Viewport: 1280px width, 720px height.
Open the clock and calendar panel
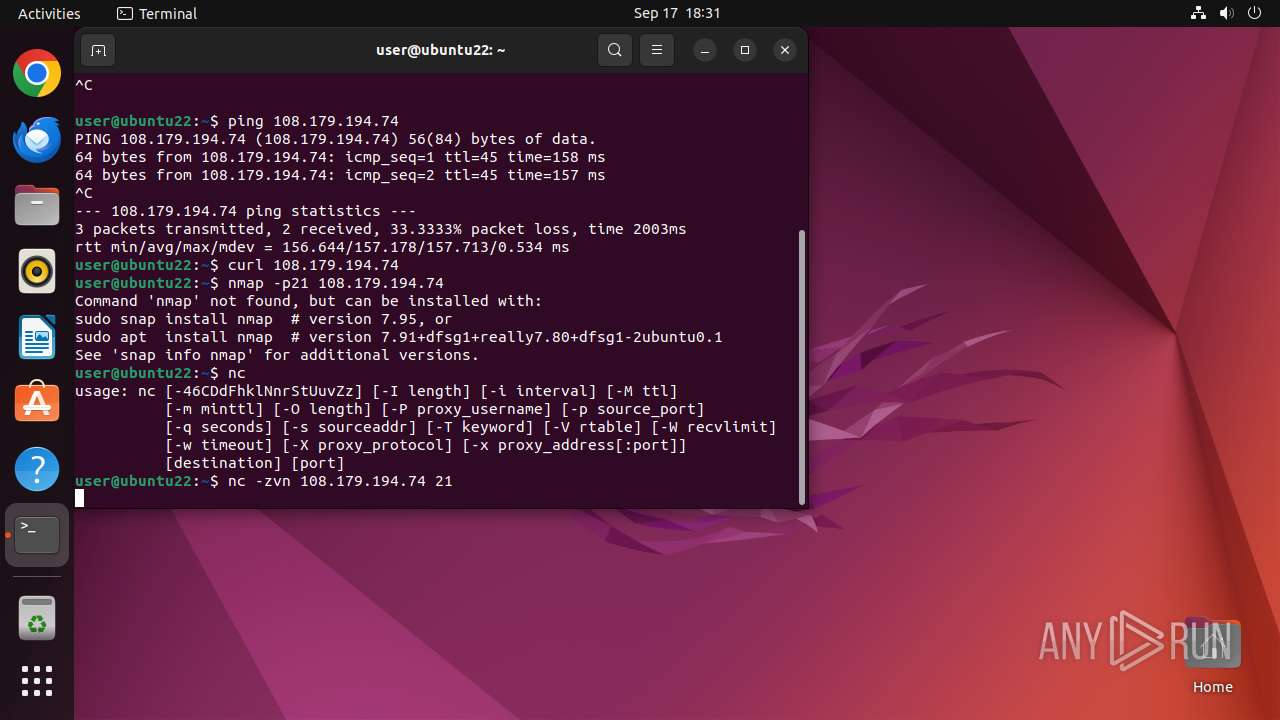(677, 13)
